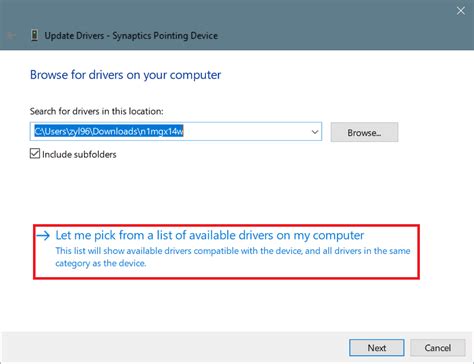Click the back arrow in the title bar
This screenshot has height=364, width=474.
[11, 35]
